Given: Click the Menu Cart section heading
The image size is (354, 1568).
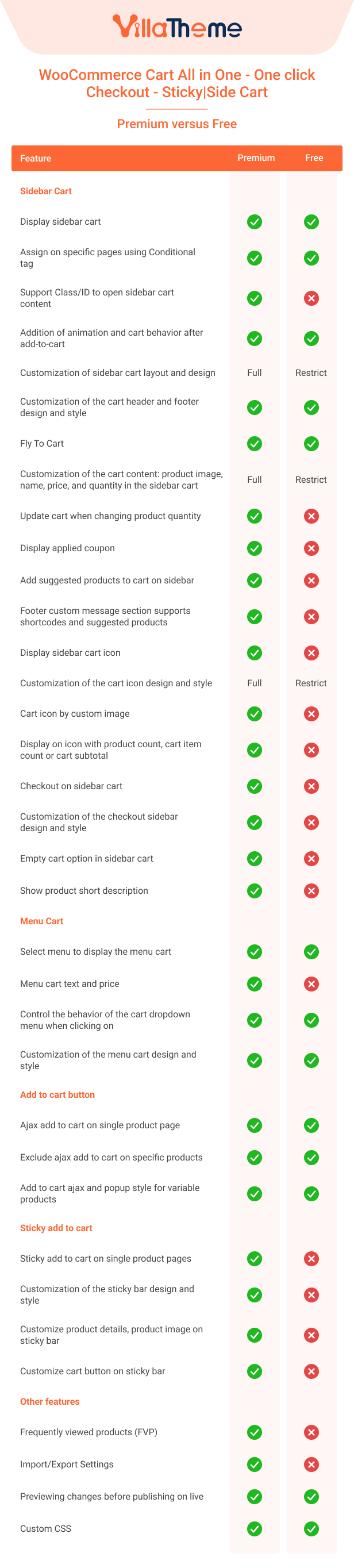Looking at the screenshot, I should point(41,921).
